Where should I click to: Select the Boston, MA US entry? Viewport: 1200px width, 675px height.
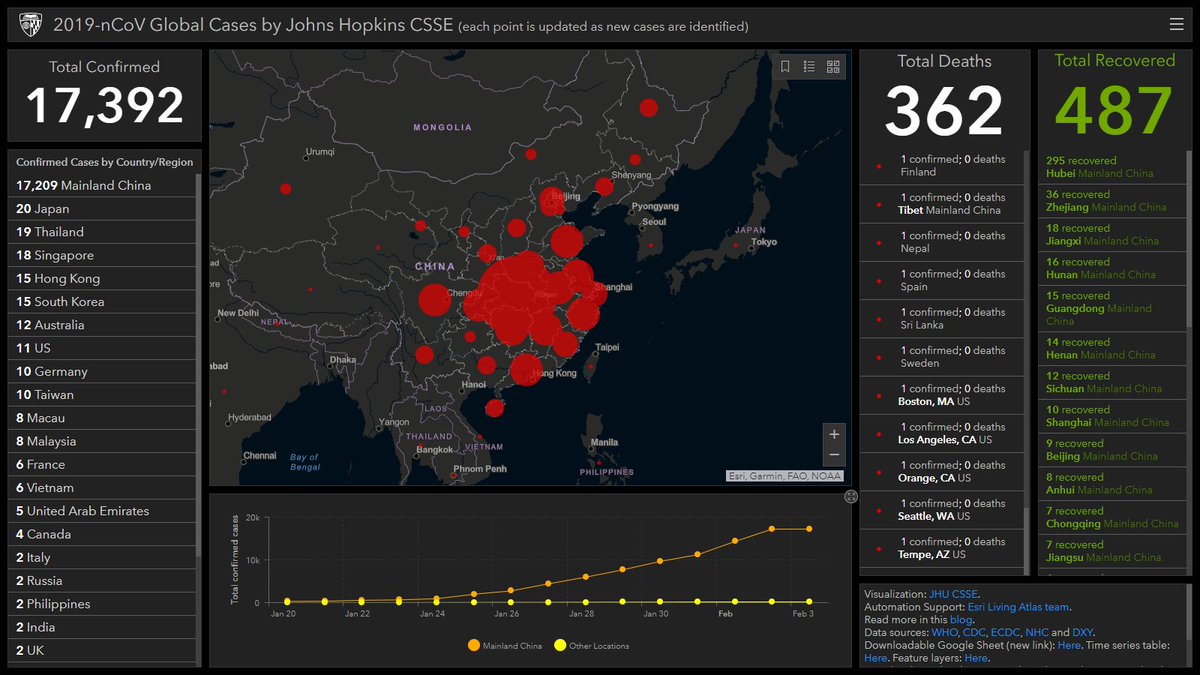941,395
